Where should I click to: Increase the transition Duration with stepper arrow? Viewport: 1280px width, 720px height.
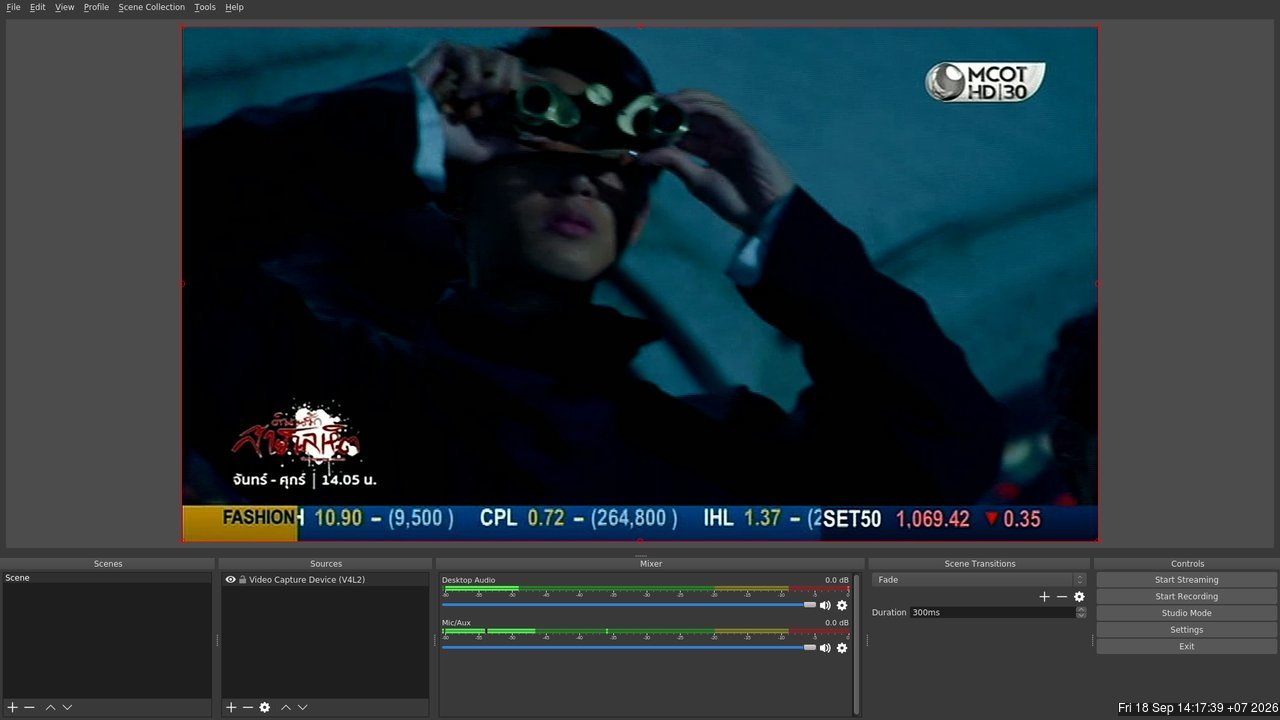click(x=1081, y=609)
